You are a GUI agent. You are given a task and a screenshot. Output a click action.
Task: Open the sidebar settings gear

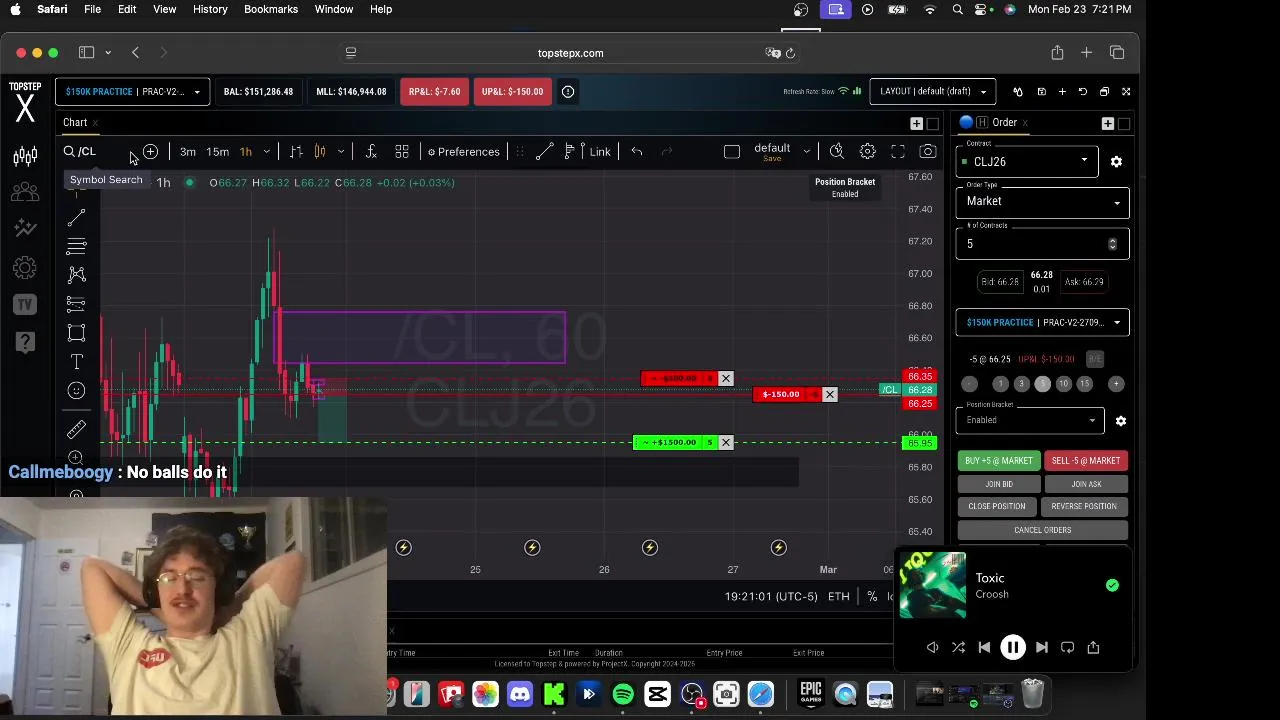pos(25,267)
